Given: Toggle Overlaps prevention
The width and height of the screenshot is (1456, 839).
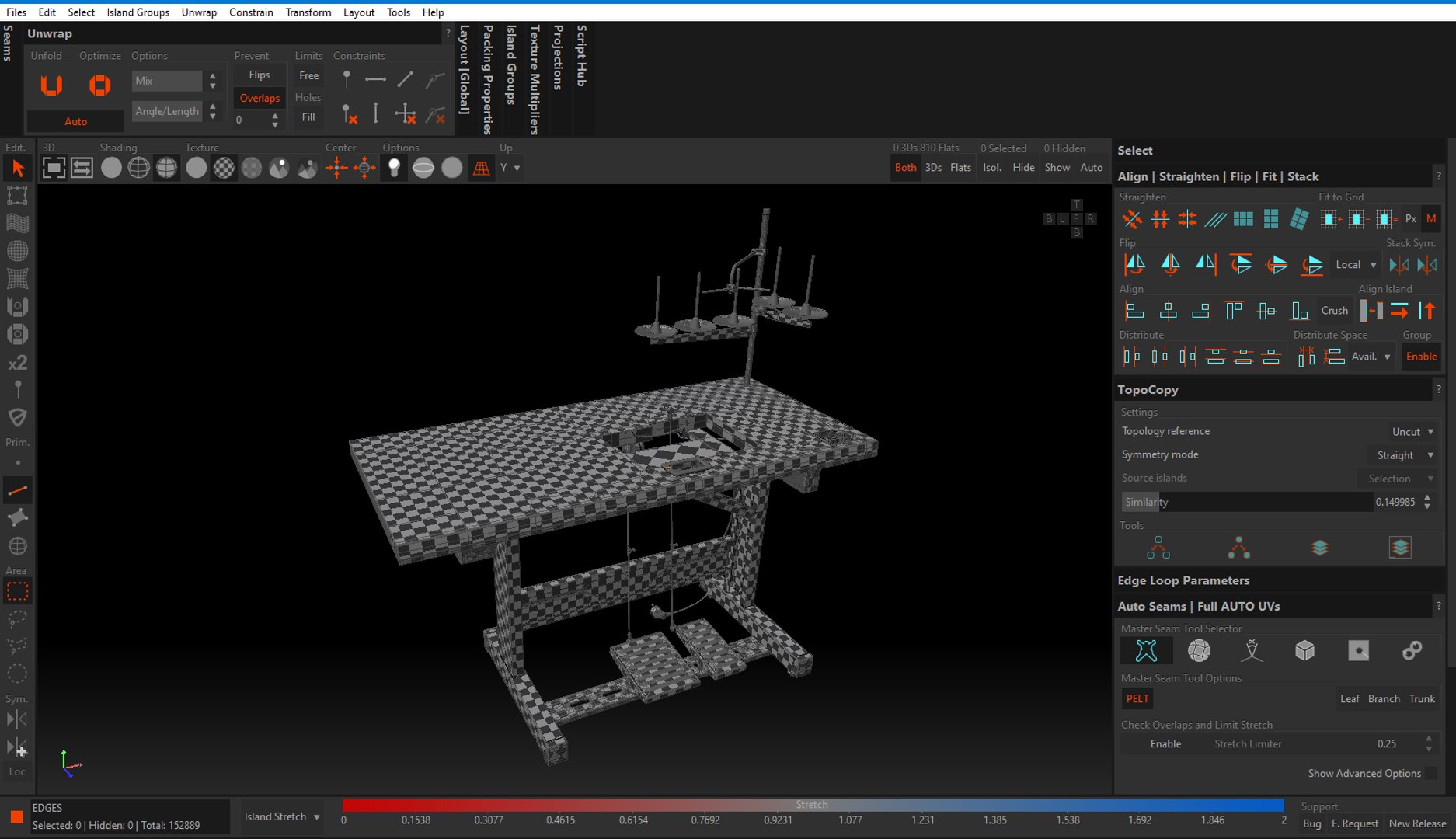Looking at the screenshot, I should (260, 98).
